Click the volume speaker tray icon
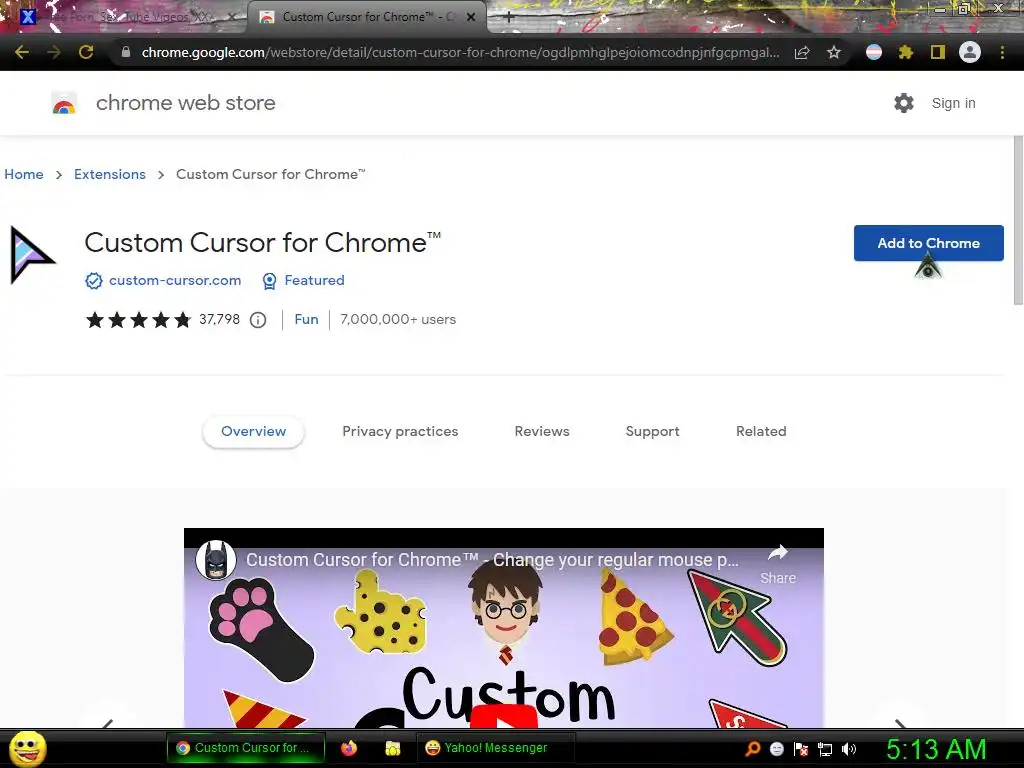This screenshot has width=1024, height=768. click(x=849, y=749)
